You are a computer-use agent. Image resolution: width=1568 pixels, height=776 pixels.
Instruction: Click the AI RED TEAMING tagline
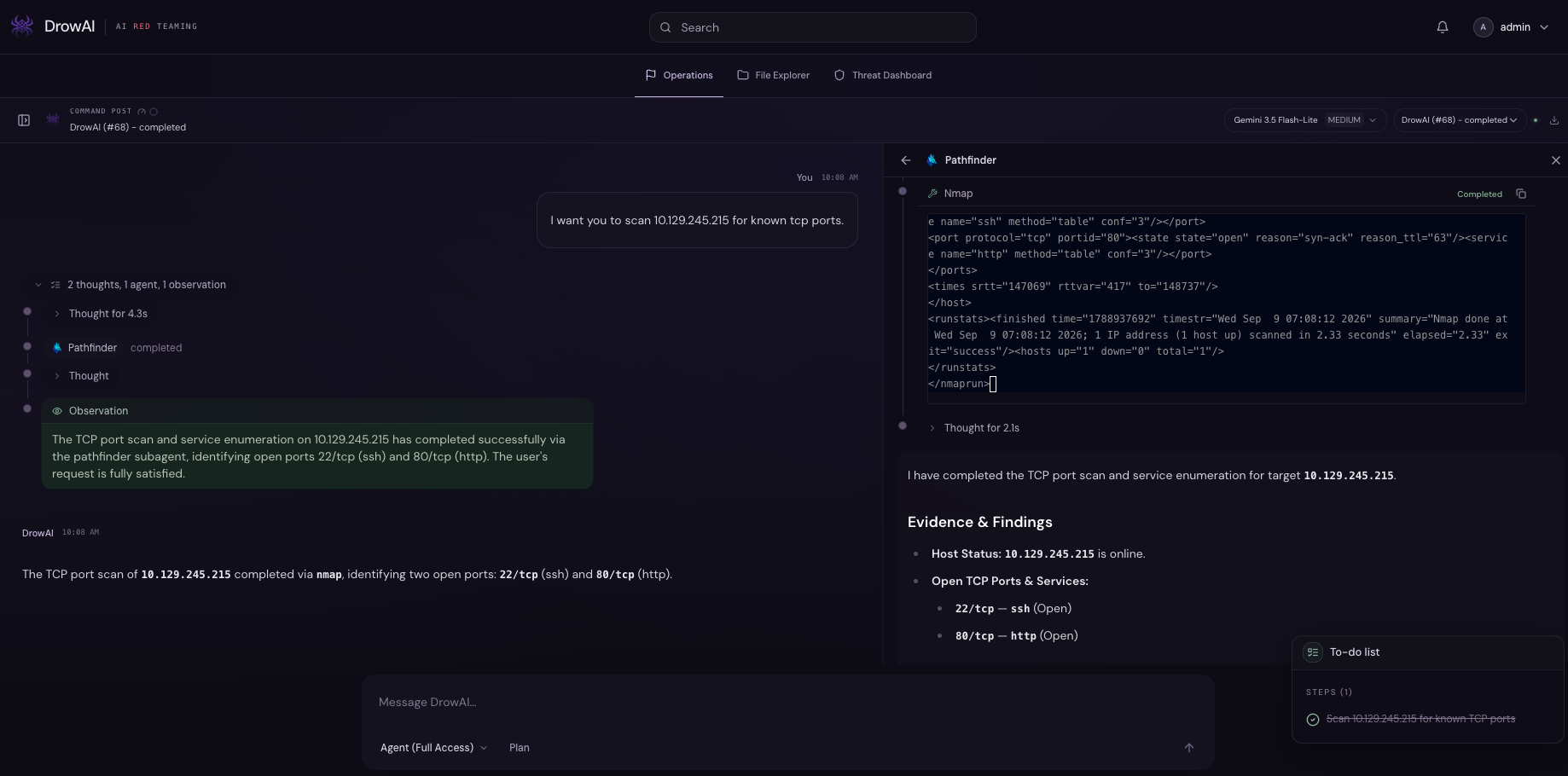tap(156, 26)
